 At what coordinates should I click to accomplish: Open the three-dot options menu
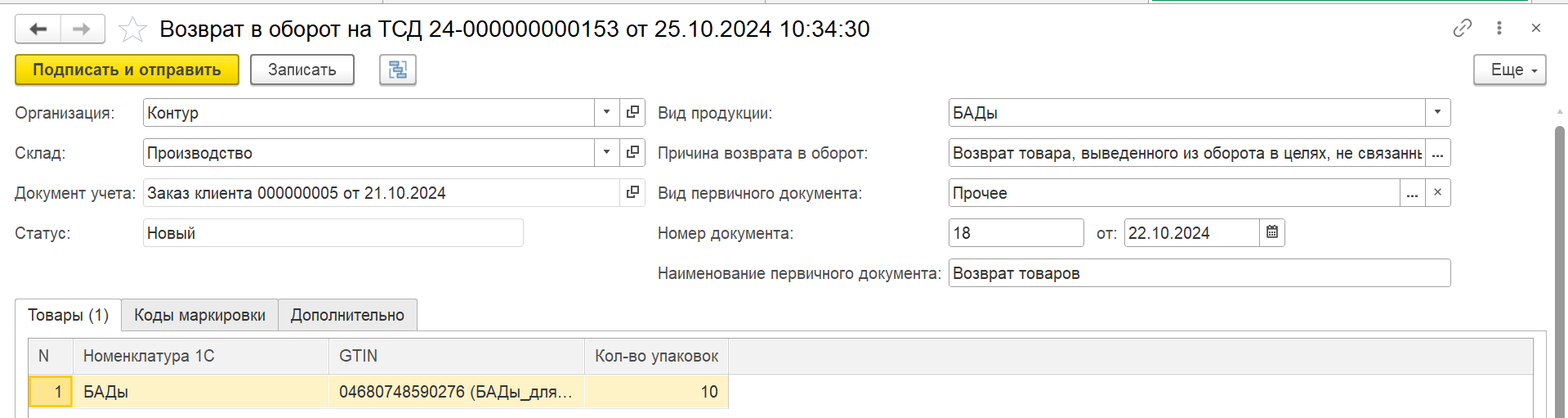coord(1499,28)
